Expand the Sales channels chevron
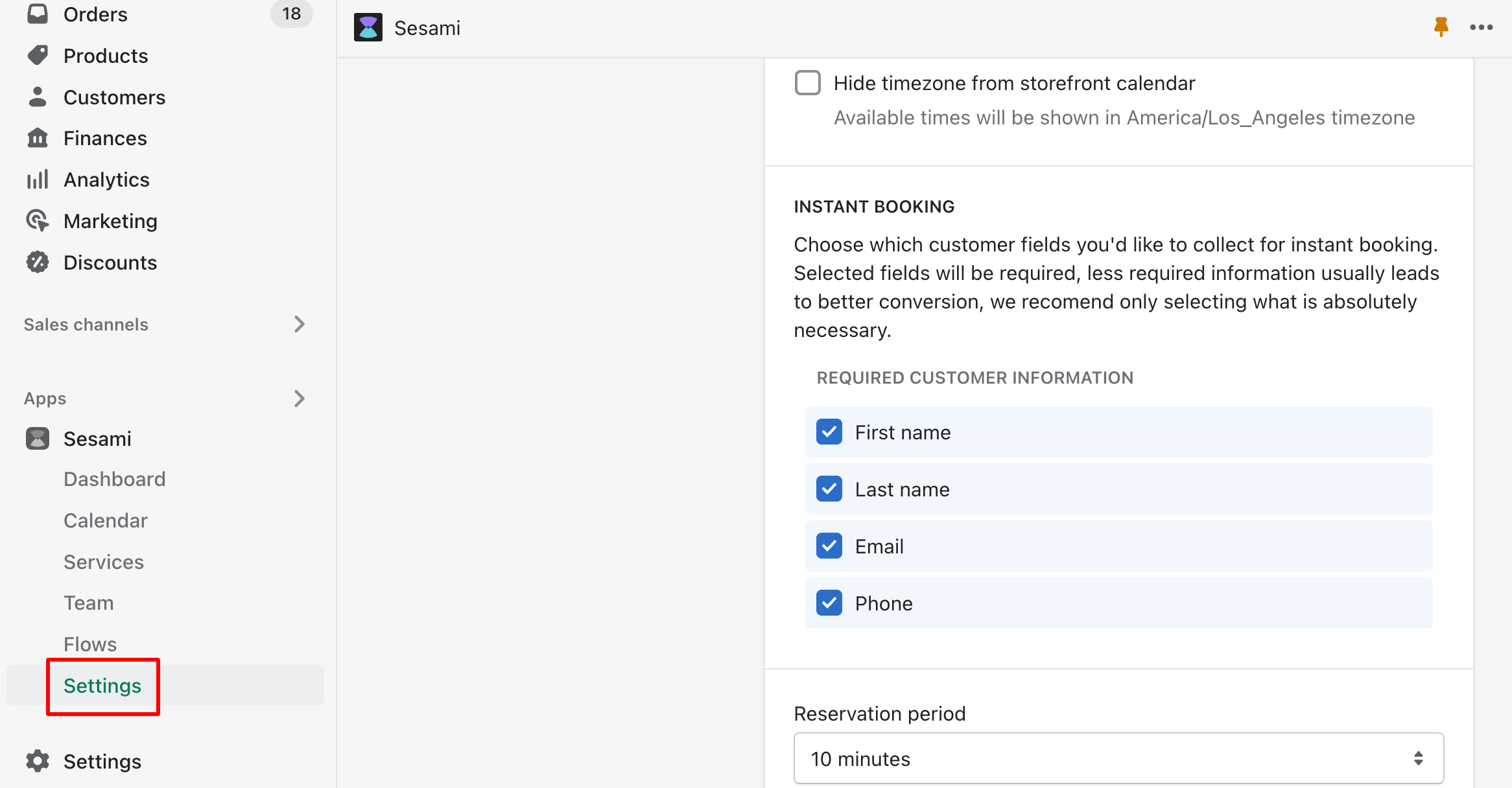The height and width of the screenshot is (788, 1512). [x=299, y=324]
